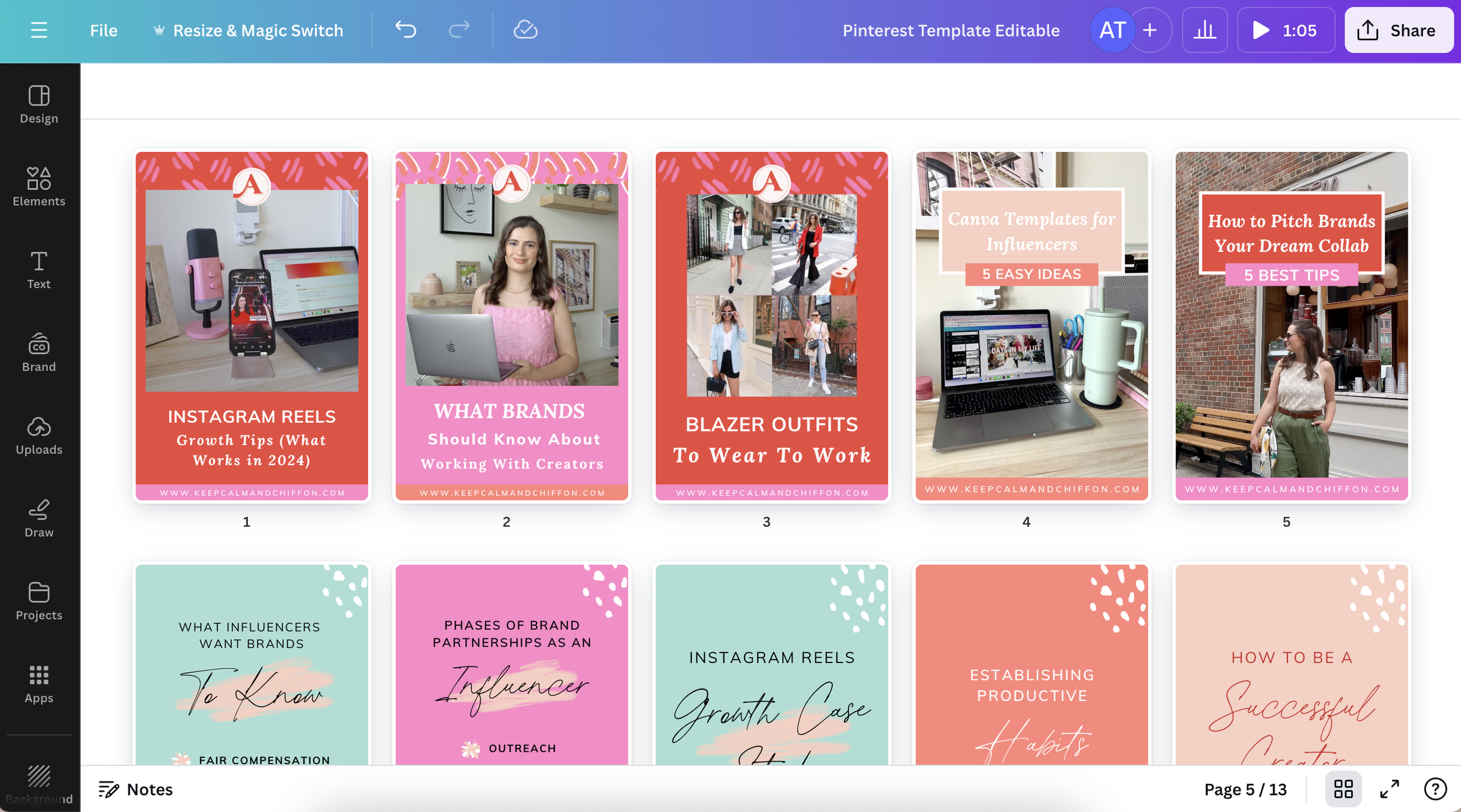Open the Brand panel
The width and height of the screenshot is (1461, 812).
click(x=39, y=353)
